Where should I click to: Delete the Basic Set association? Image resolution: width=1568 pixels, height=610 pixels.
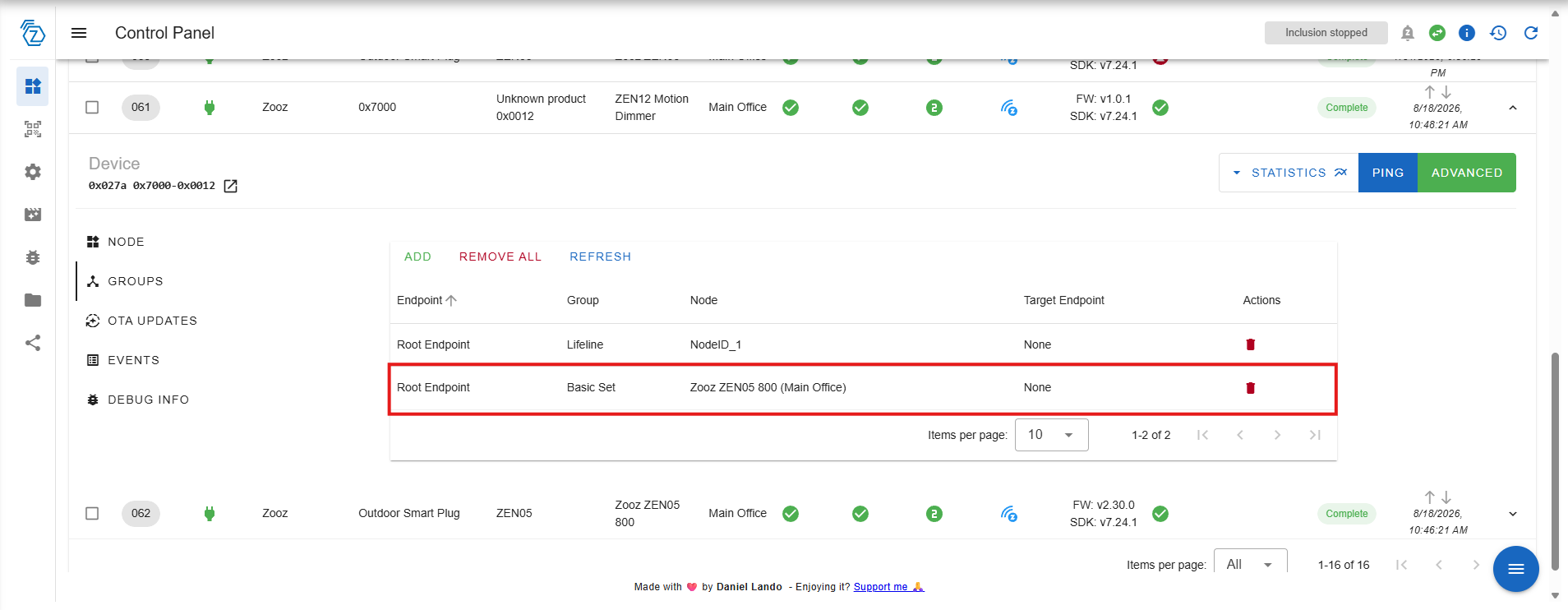coord(1251,388)
